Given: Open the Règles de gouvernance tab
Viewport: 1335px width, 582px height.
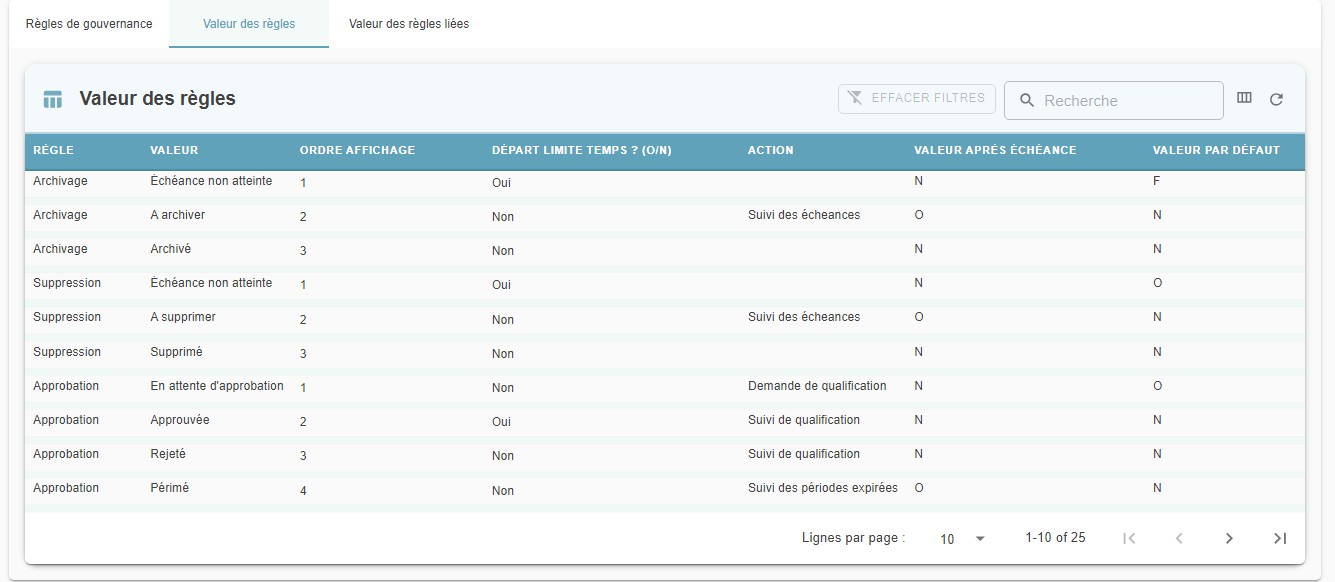Looking at the screenshot, I should [89, 23].
